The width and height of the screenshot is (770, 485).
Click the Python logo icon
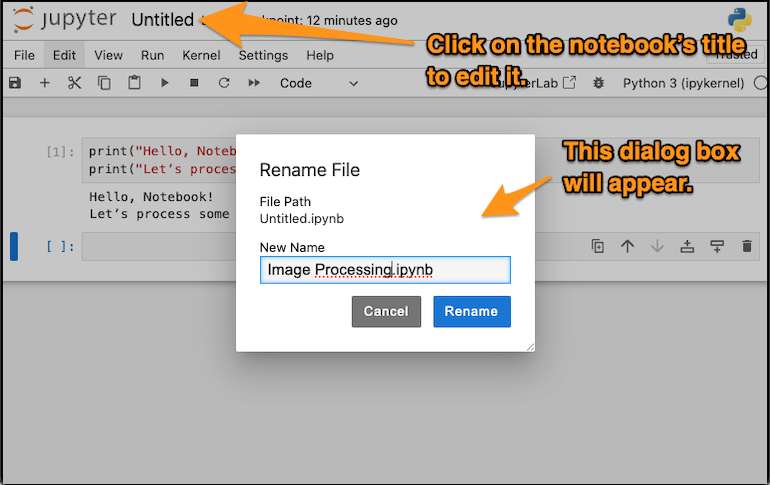click(740, 20)
